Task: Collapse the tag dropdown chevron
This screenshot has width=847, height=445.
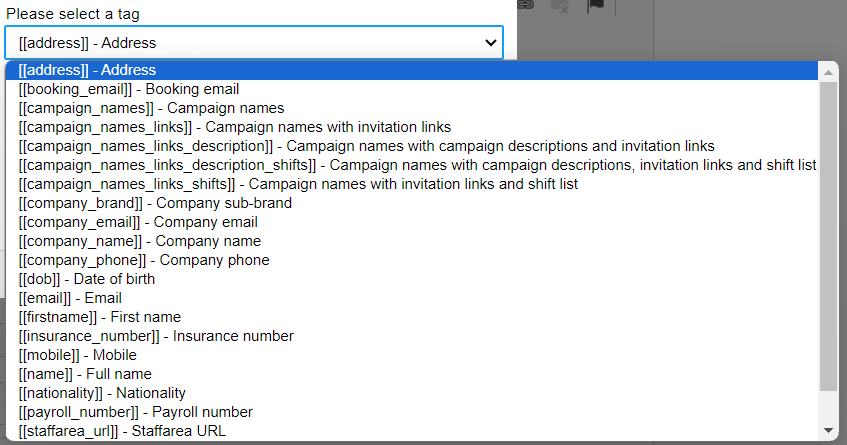Action: point(490,43)
